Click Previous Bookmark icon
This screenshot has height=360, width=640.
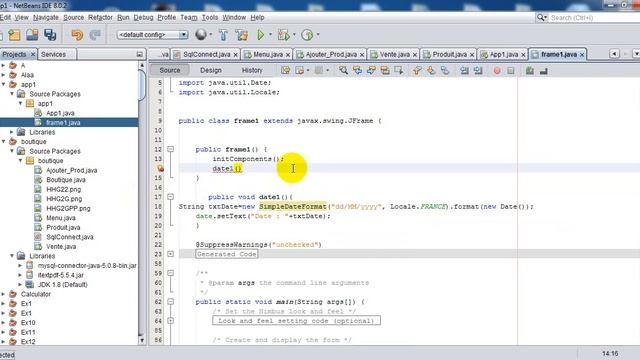point(417,71)
